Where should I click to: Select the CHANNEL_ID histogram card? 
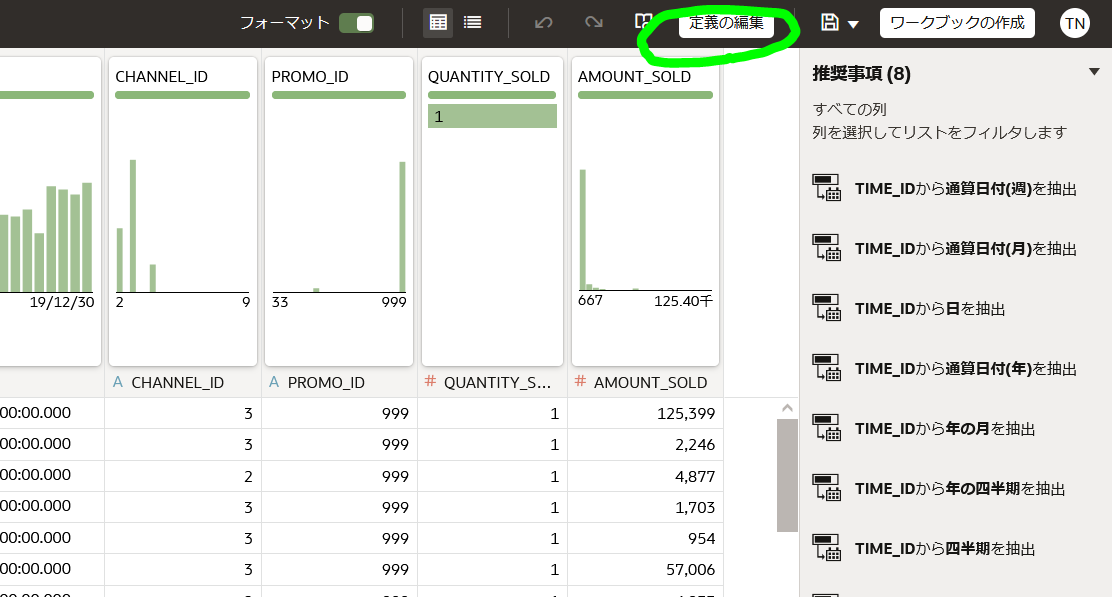183,211
